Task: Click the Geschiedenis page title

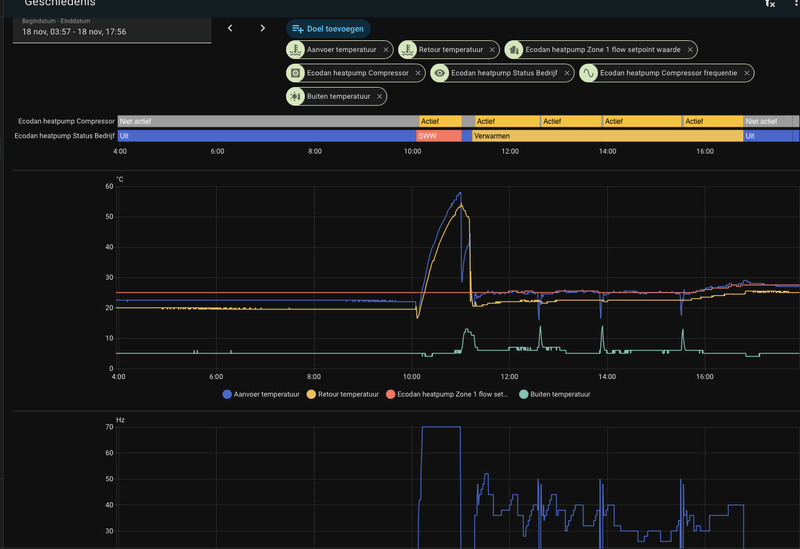Action: click(60, 3)
